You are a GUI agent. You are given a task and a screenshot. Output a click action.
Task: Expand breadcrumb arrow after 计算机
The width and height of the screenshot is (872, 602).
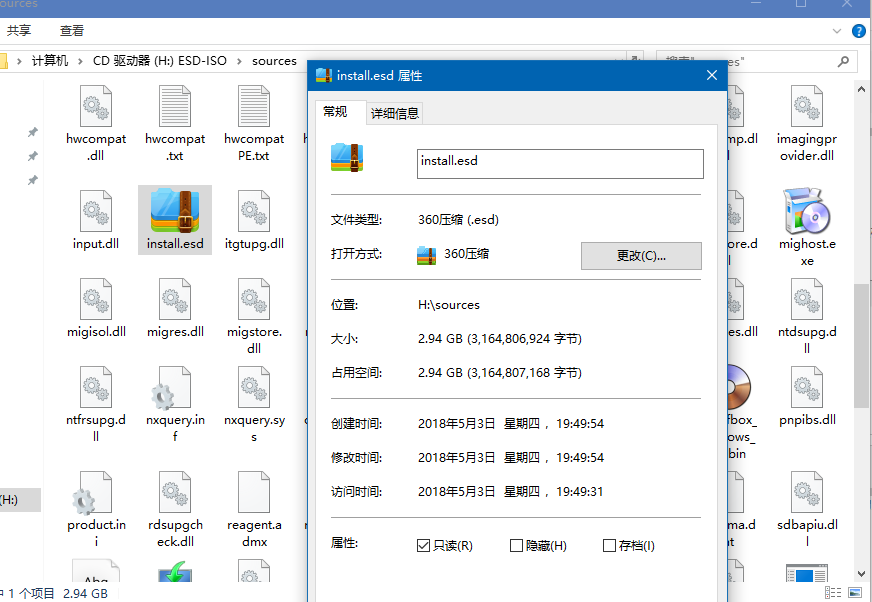[x=81, y=61]
